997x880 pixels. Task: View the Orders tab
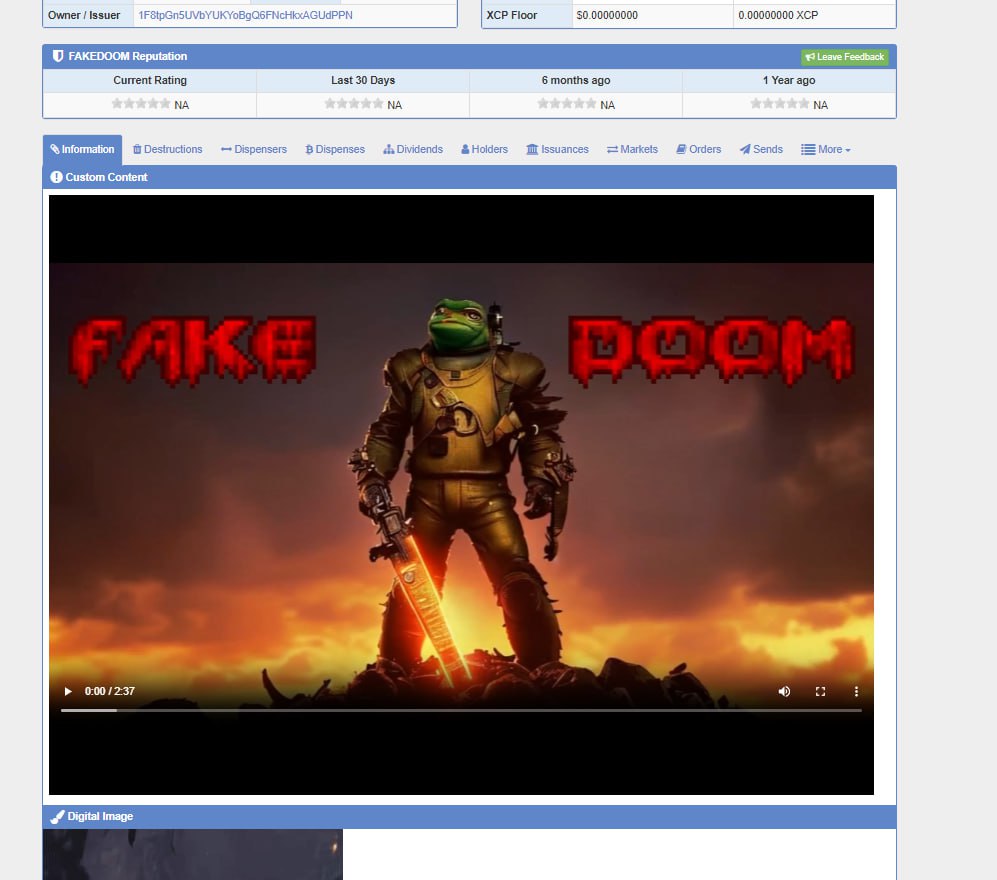tap(699, 149)
